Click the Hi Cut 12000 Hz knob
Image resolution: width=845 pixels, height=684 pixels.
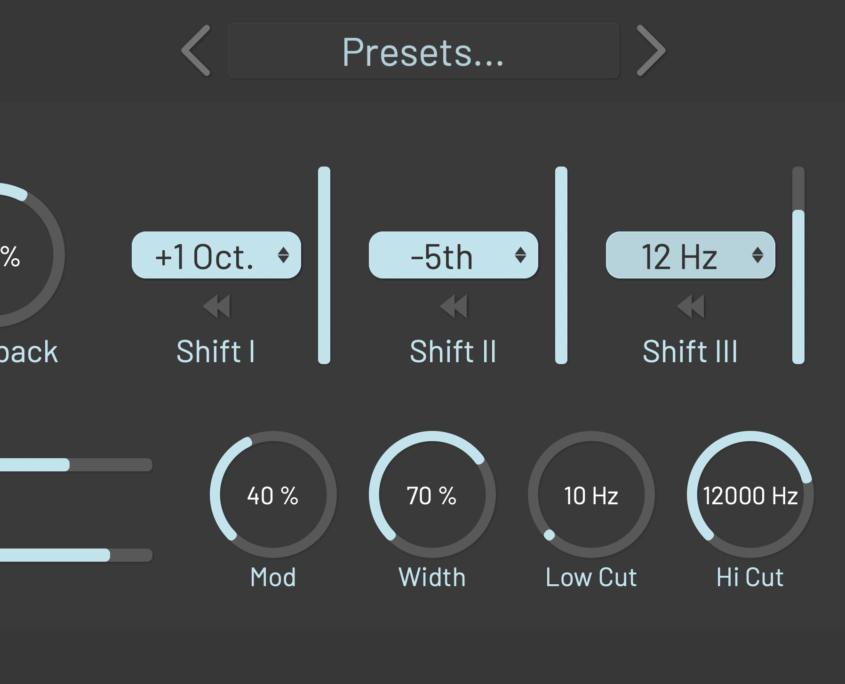(x=750, y=495)
